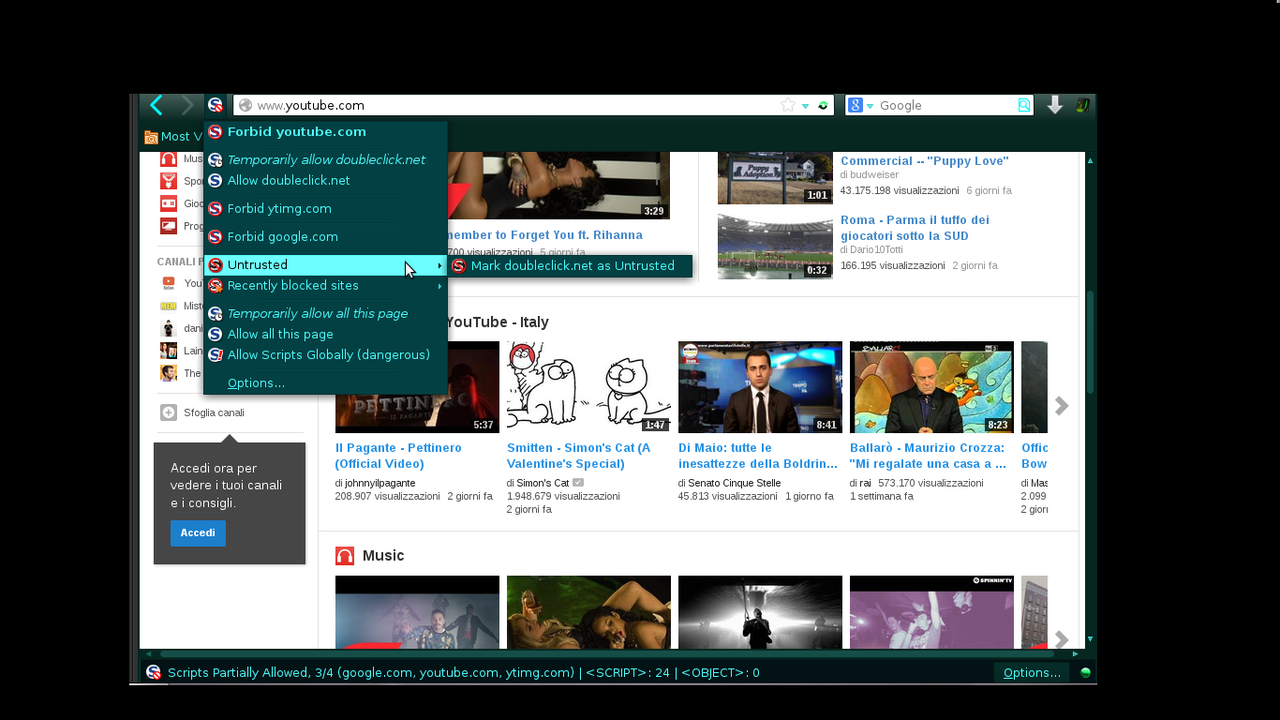Open the Sfoglia canali link
This screenshot has width=1280, height=720.
point(214,413)
